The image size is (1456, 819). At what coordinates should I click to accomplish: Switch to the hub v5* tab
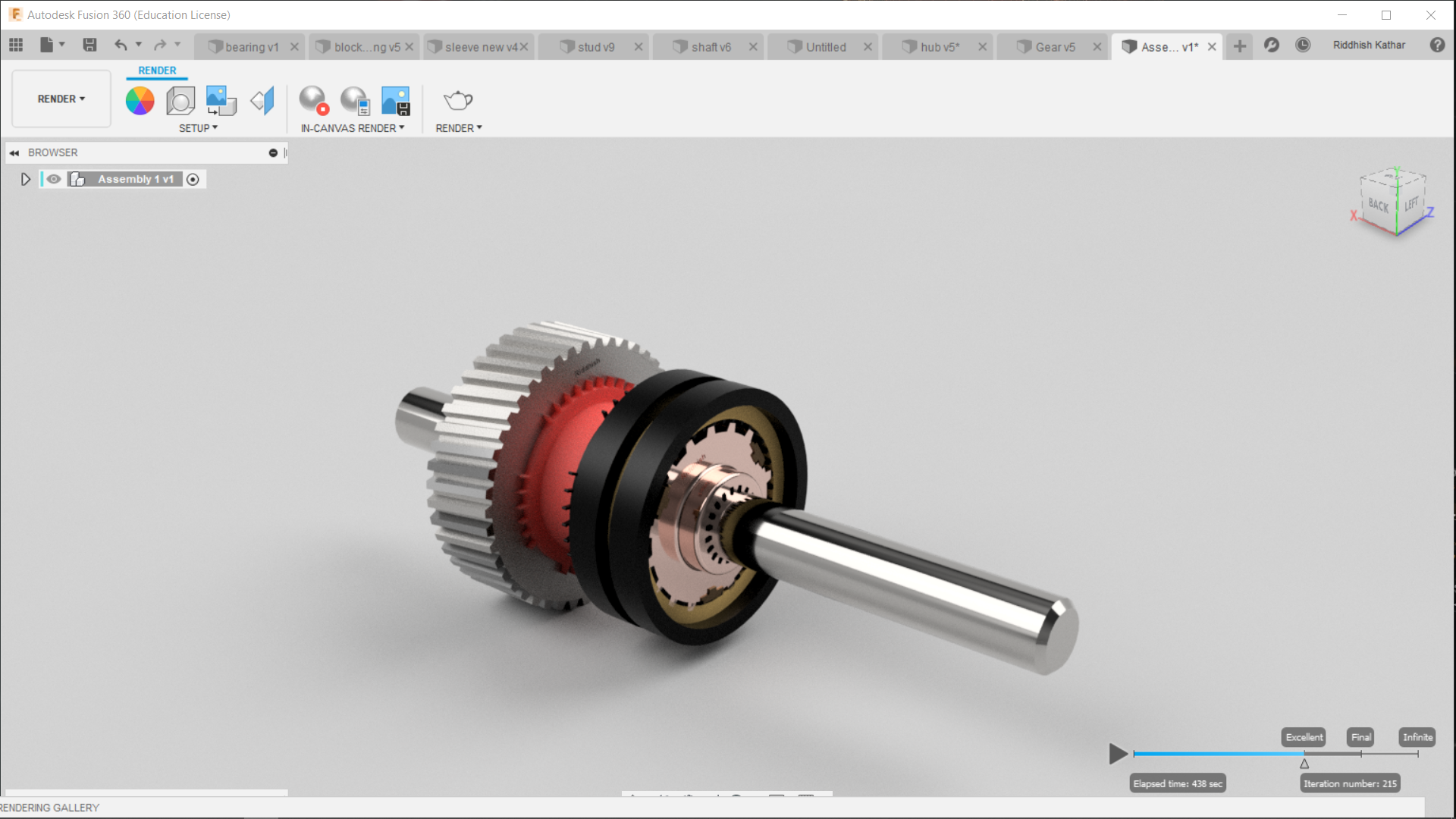click(x=931, y=47)
